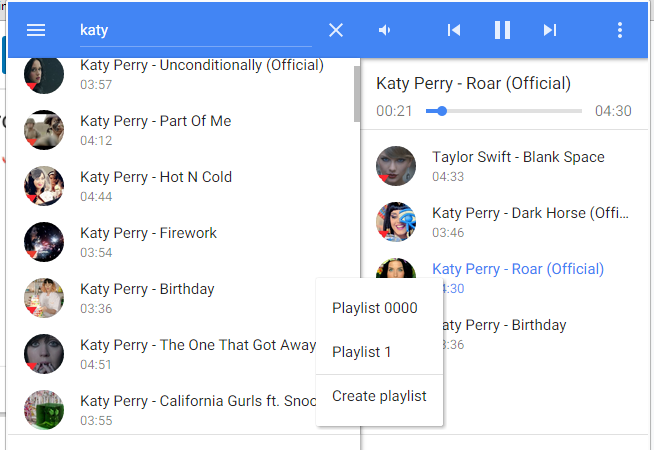Mute the volume speaker icon
654x450 pixels.
pos(385,30)
